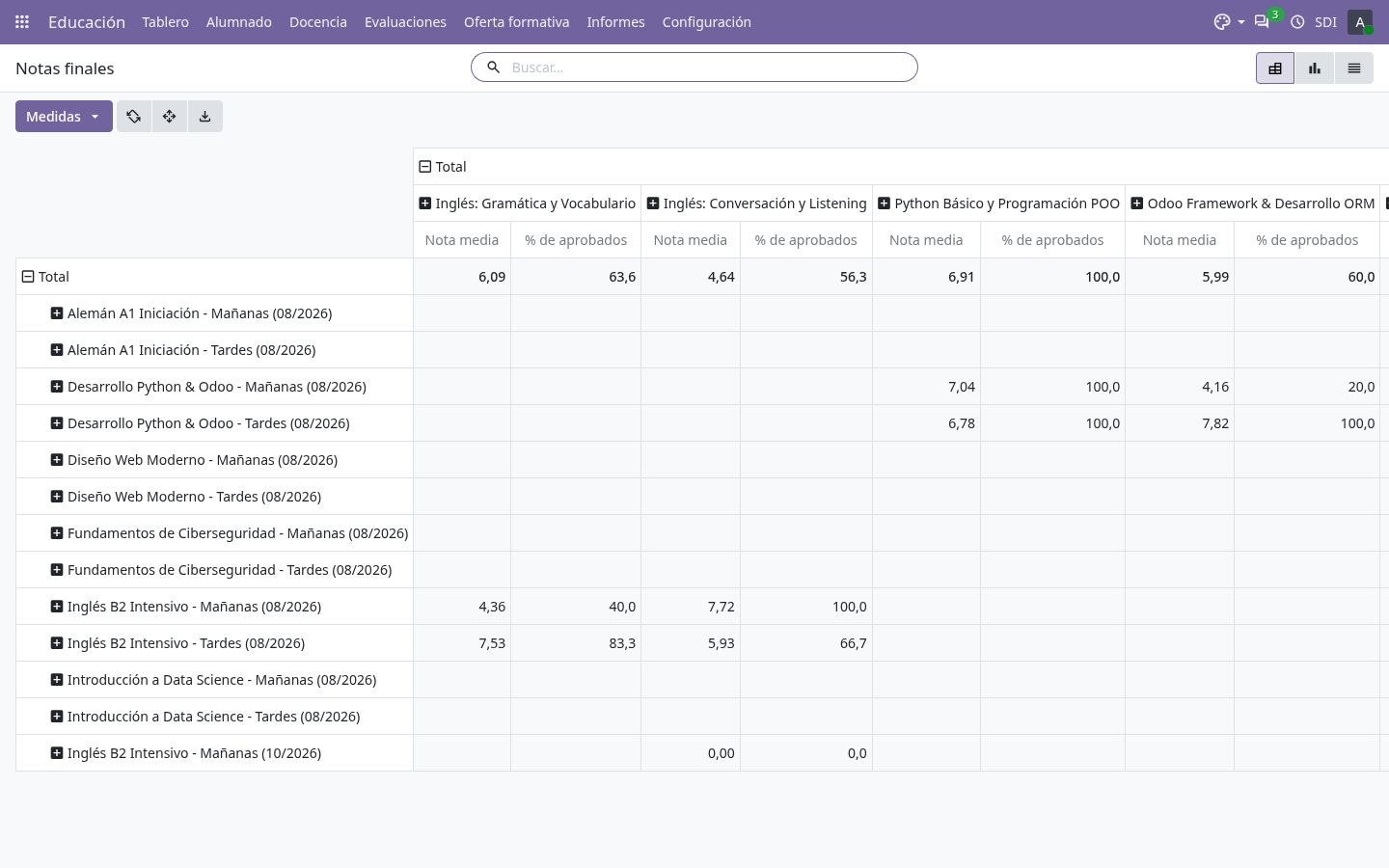The width and height of the screenshot is (1389, 868).
Task: Open the Informes menu
Action: pos(615,21)
